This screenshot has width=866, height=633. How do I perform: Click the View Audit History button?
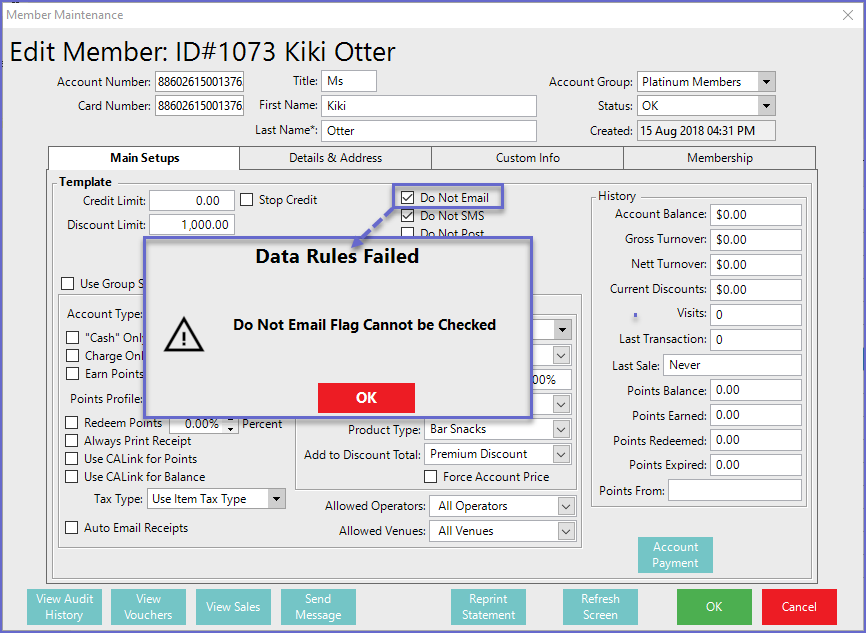(x=65, y=607)
